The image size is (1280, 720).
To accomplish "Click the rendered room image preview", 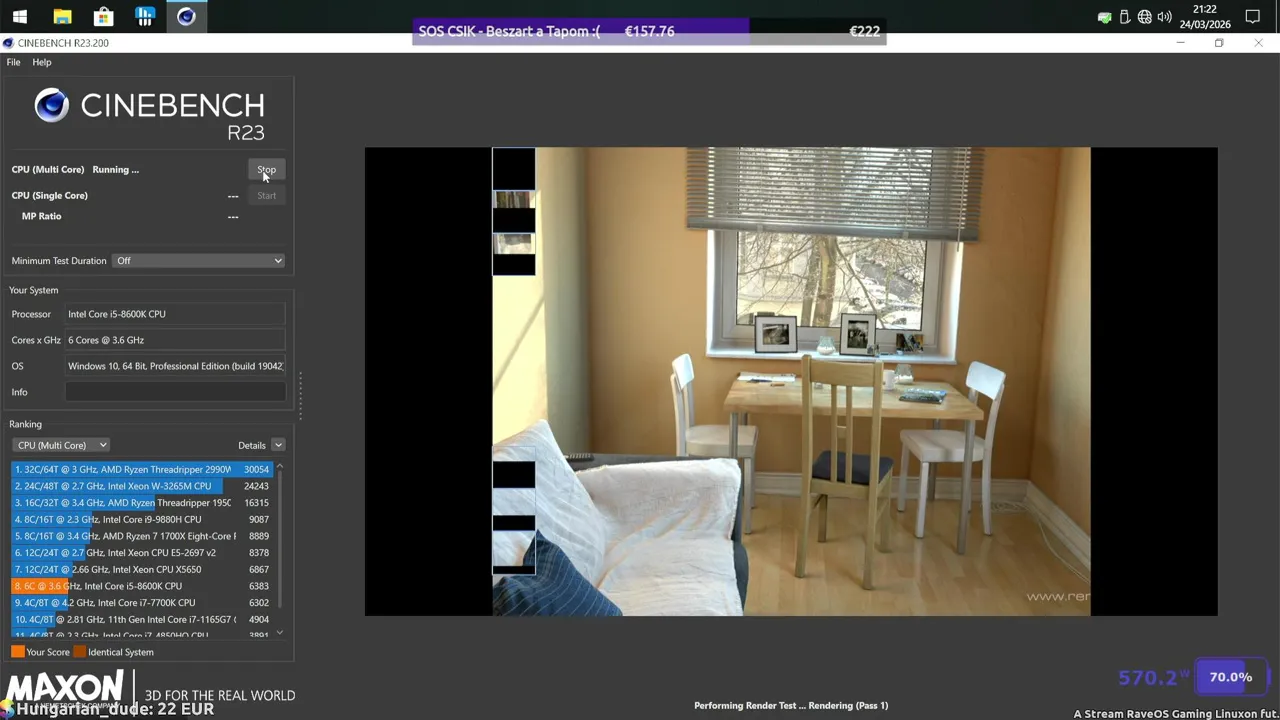I will [791, 381].
